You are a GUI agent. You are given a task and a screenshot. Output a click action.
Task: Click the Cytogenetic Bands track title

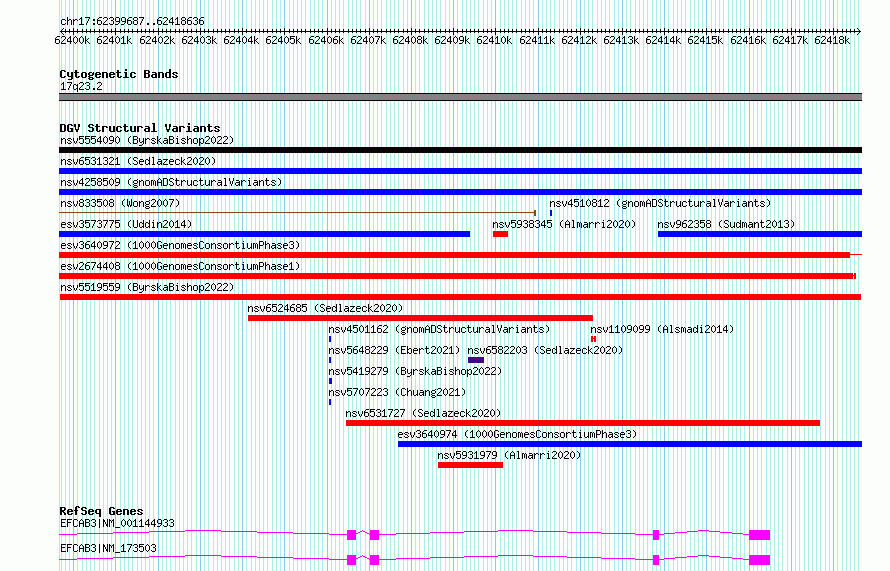[x=119, y=74]
